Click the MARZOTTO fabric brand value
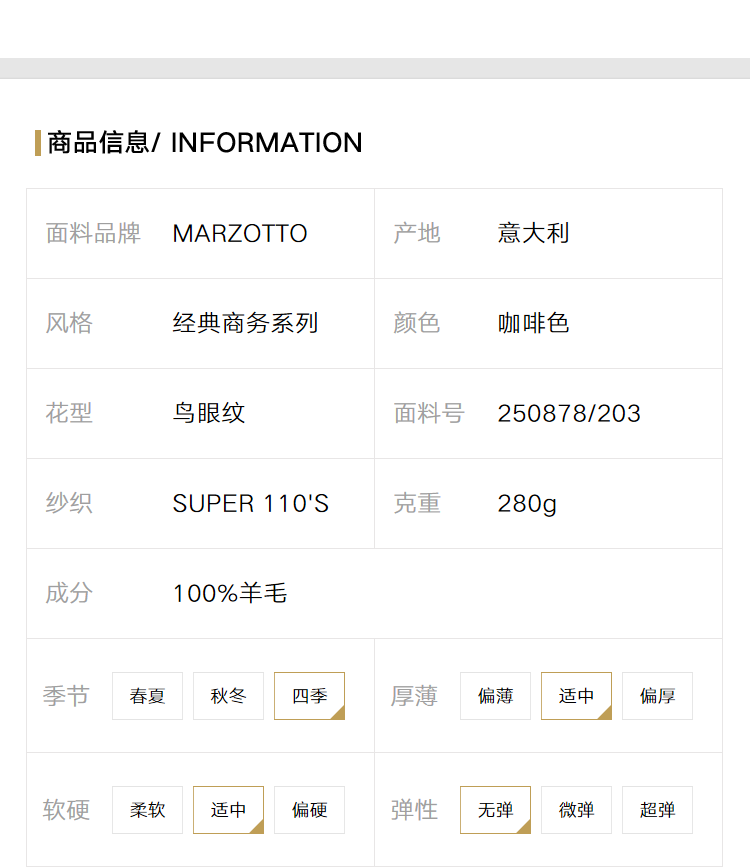Image resolution: width=750 pixels, height=867 pixels. click(240, 234)
